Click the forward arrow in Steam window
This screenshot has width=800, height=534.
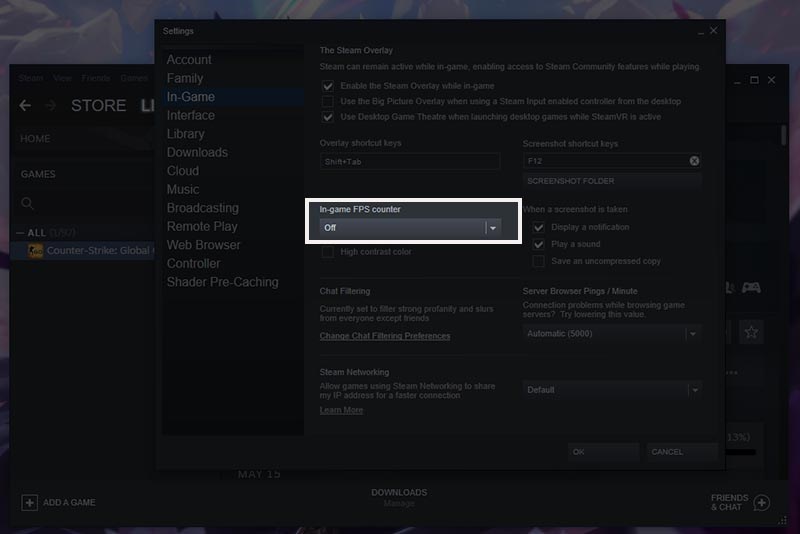click(x=51, y=106)
